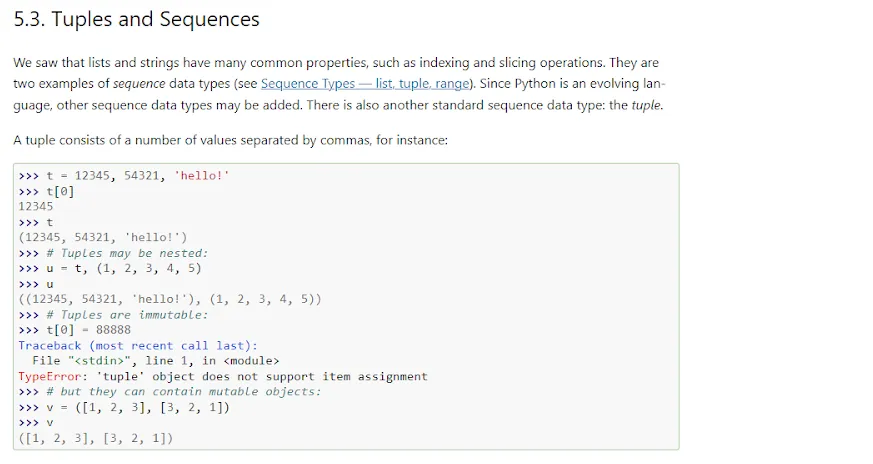873x464 pixels.
Task: Click the 12345 output line
Action: point(36,206)
